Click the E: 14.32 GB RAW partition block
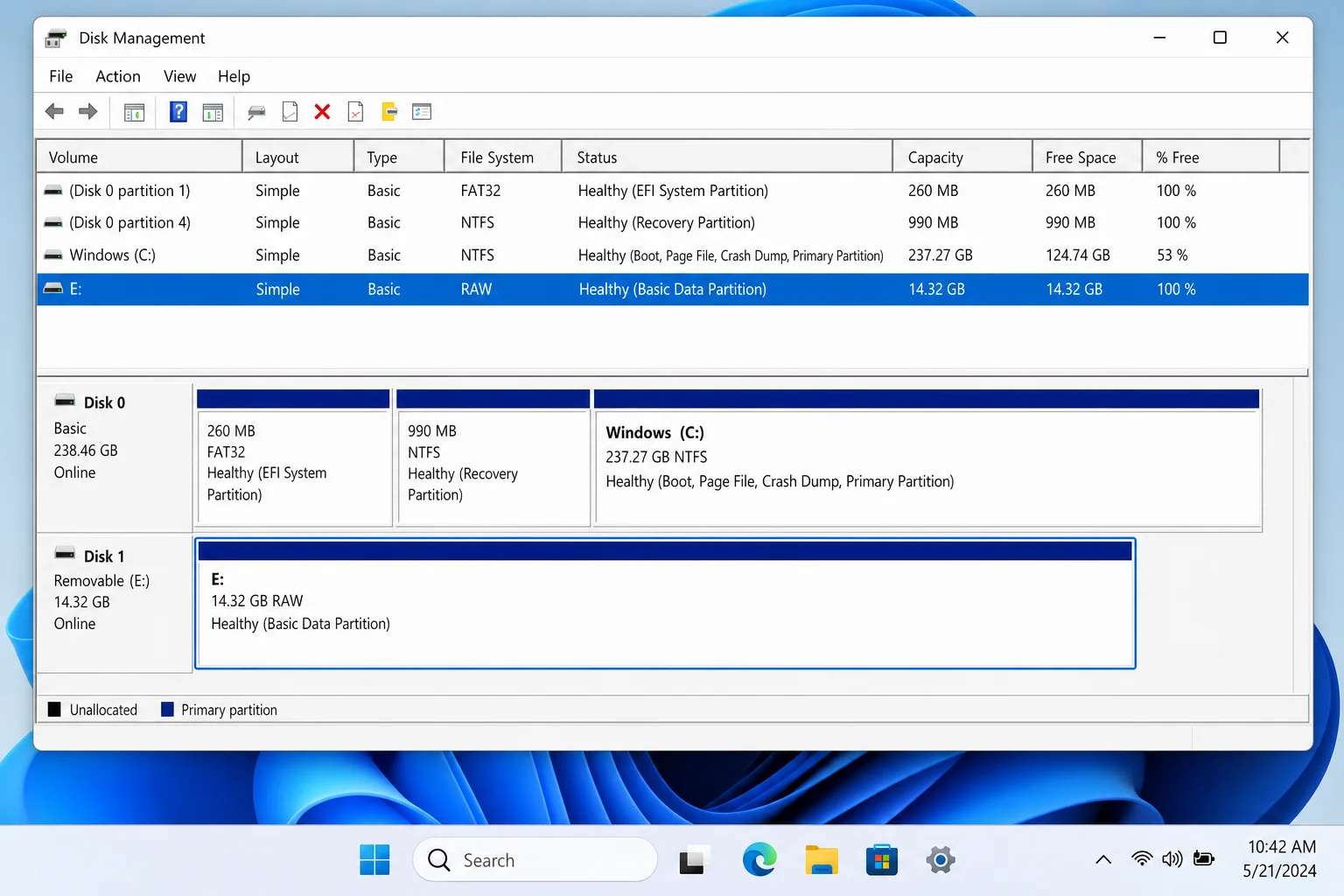The image size is (1344, 896). pos(665,604)
